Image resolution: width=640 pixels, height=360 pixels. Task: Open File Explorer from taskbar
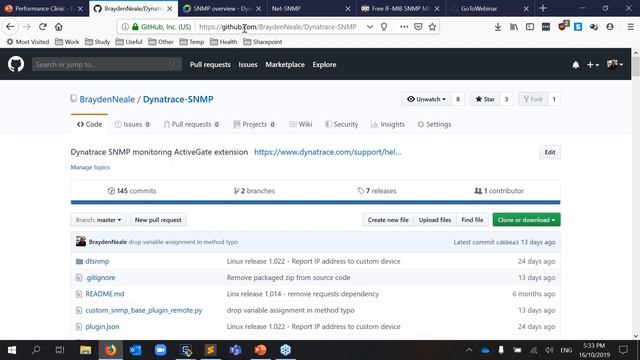pos(85,350)
